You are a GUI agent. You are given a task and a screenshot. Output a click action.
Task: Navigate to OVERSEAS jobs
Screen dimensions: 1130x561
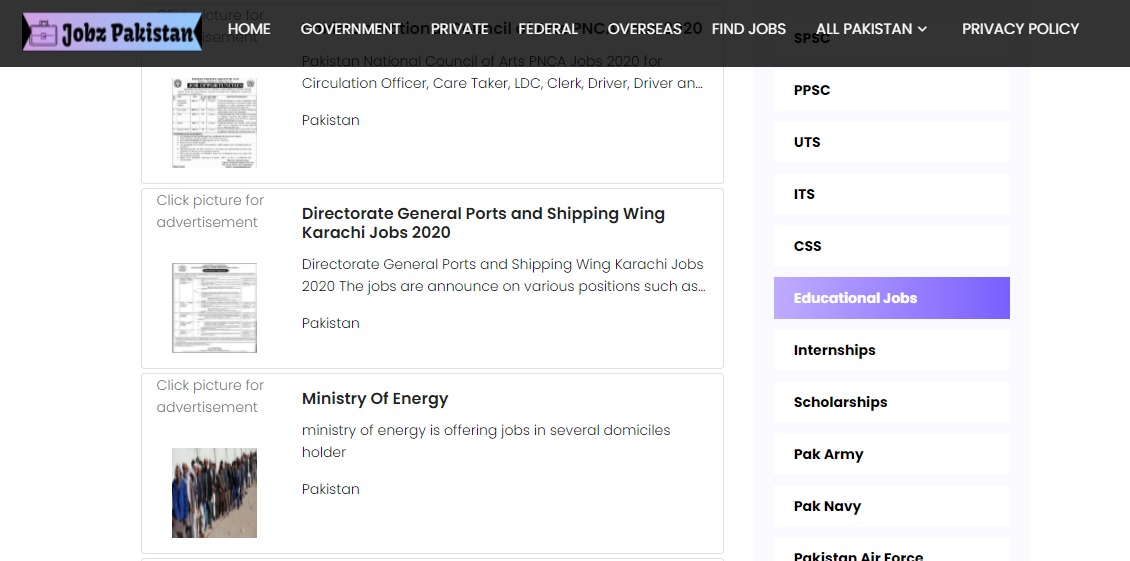pyautogui.click(x=644, y=29)
